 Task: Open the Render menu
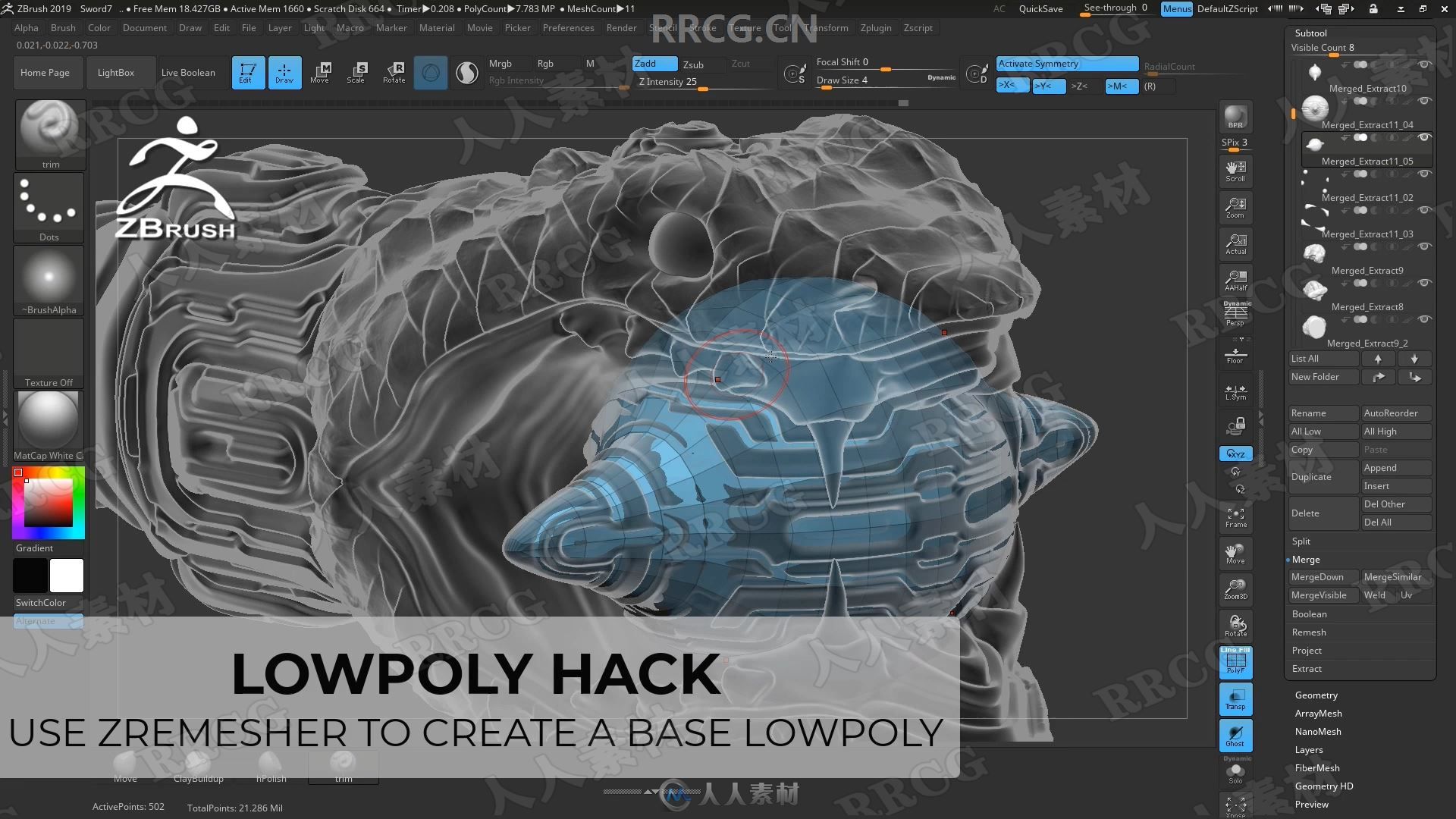click(x=620, y=27)
